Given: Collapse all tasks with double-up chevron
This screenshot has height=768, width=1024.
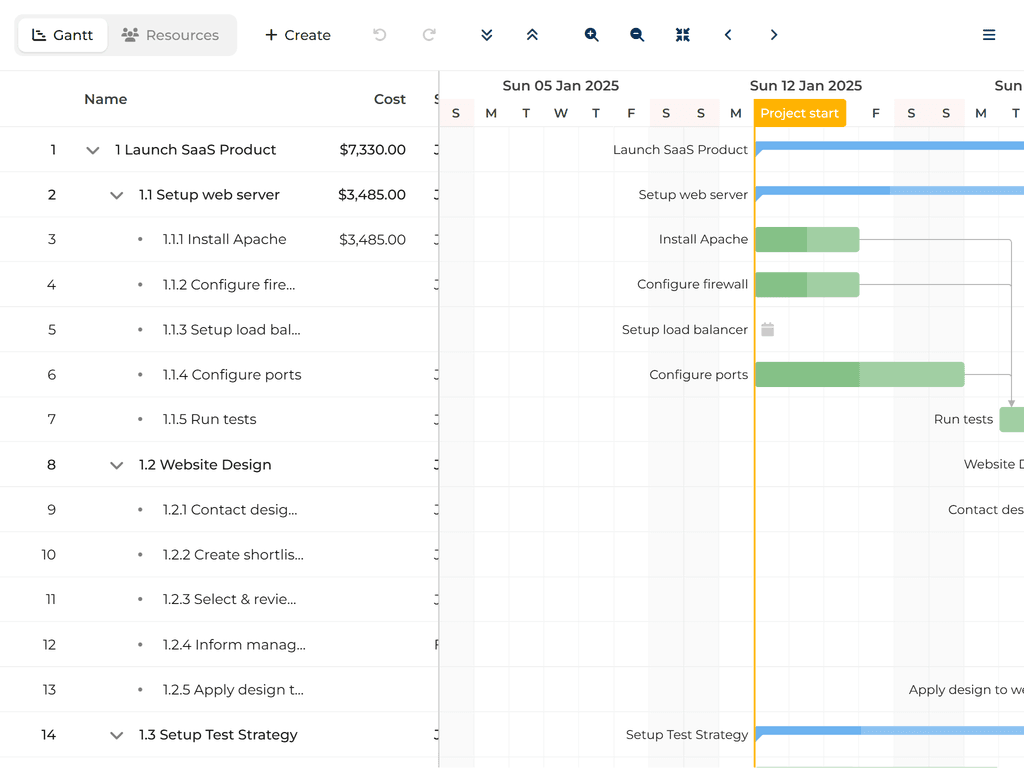Looking at the screenshot, I should [x=532, y=35].
